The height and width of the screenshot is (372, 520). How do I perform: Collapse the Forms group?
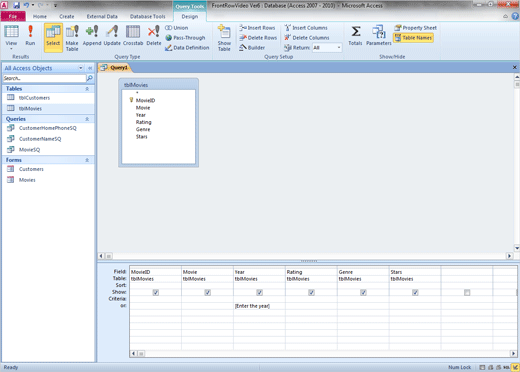(x=87, y=160)
